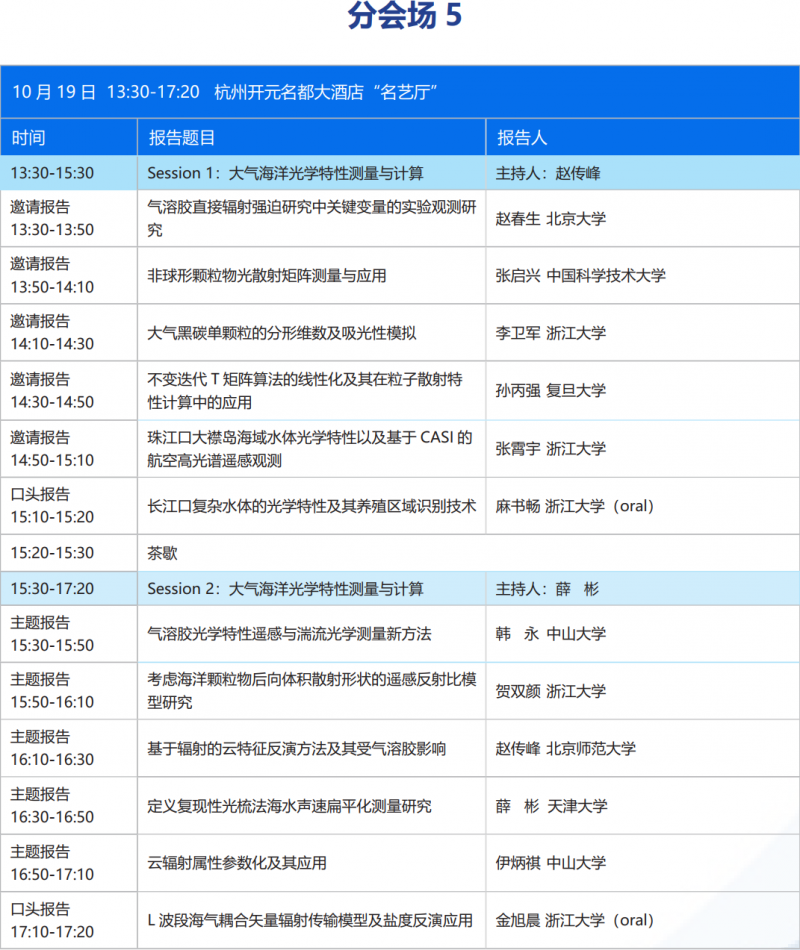Click speaker "张霄宇 浙江大学"
800x950 pixels.
[550, 448]
